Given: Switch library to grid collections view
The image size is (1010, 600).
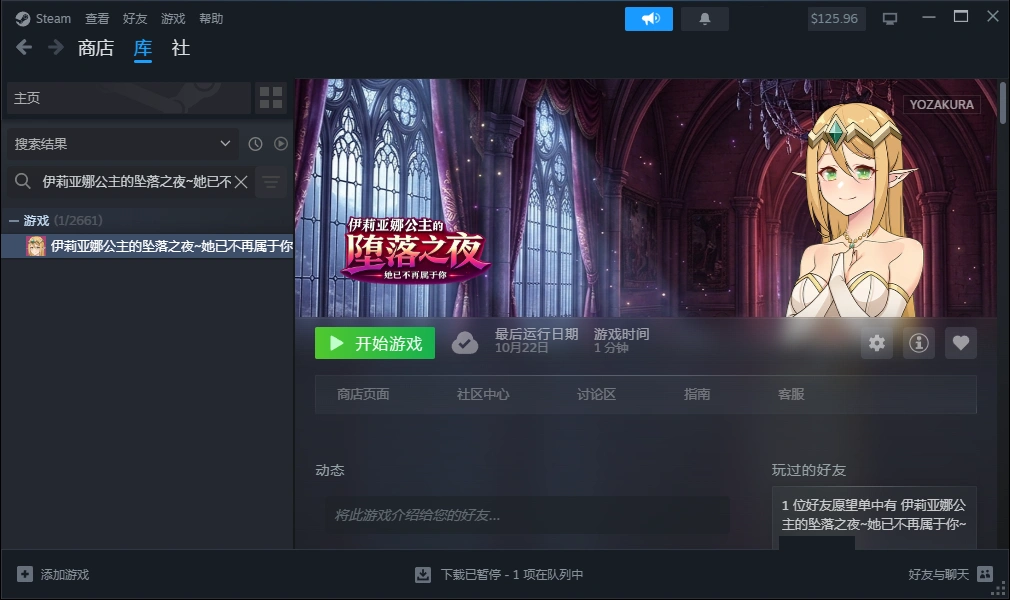Looking at the screenshot, I should coord(271,98).
